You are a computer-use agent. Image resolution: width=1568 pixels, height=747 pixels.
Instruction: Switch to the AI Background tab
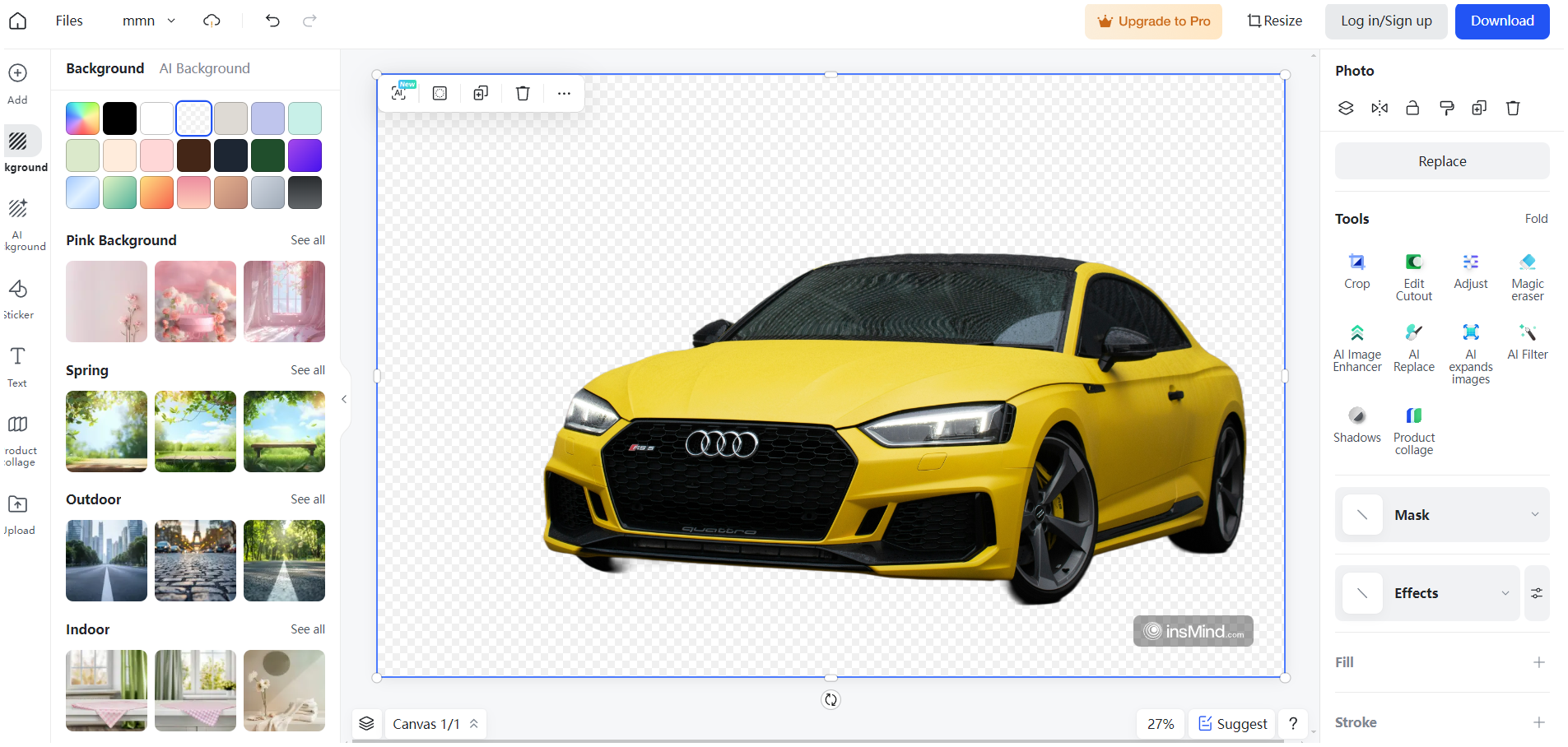pos(204,68)
